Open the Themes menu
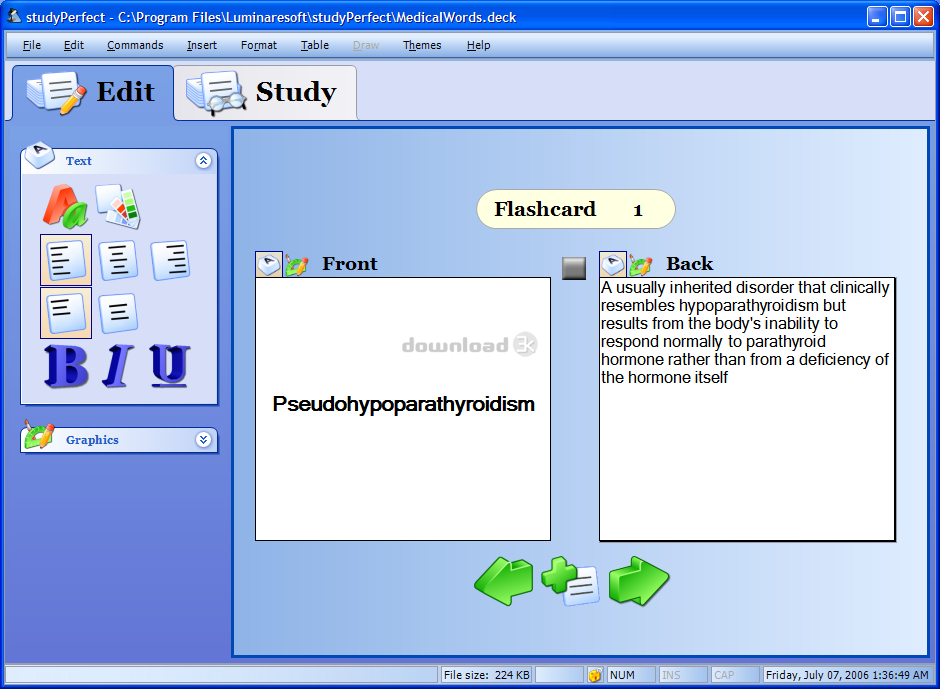Image resolution: width=940 pixels, height=689 pixels. pos(422,45)
